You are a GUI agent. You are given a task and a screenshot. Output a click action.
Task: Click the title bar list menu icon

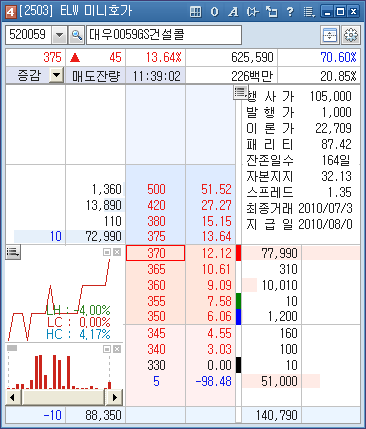click(x=309, y=12)
